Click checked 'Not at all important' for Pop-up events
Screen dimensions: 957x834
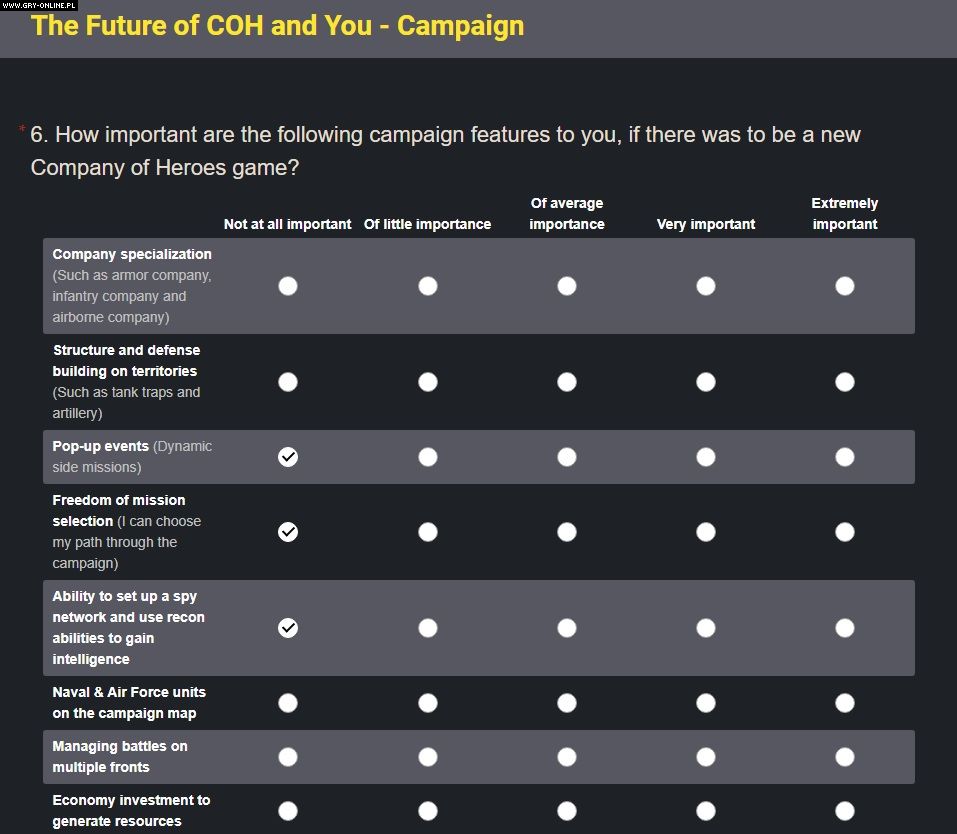click(x=288, y=457)
